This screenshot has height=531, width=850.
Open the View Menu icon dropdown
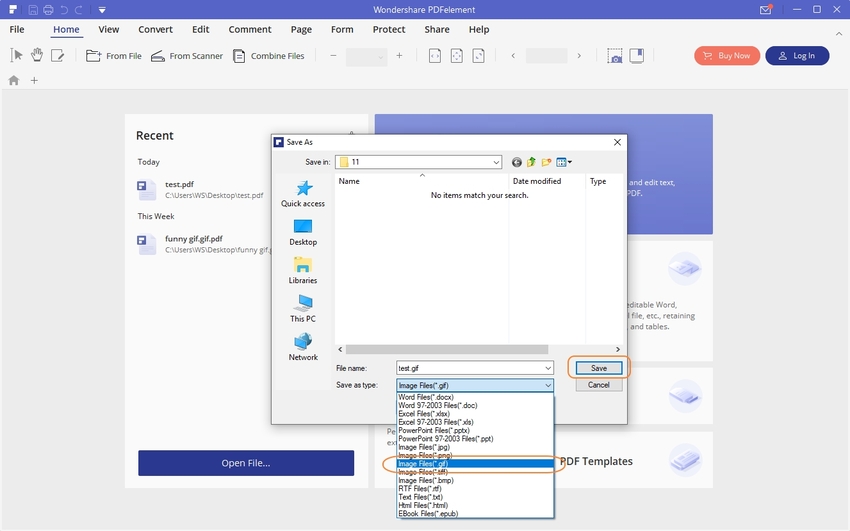tap(564, 162)
